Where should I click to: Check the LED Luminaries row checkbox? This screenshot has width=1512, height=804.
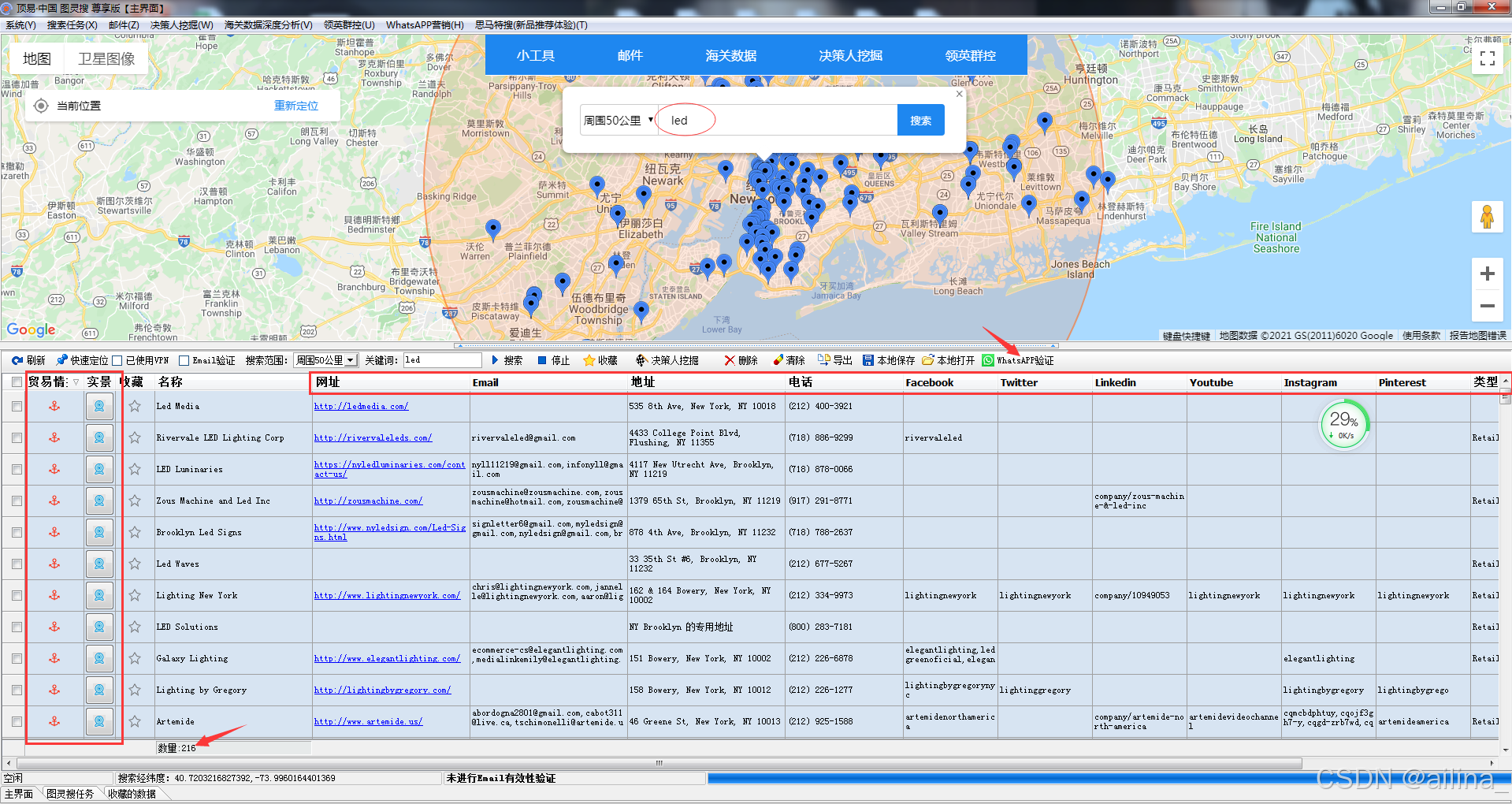(x=17, y=469)
